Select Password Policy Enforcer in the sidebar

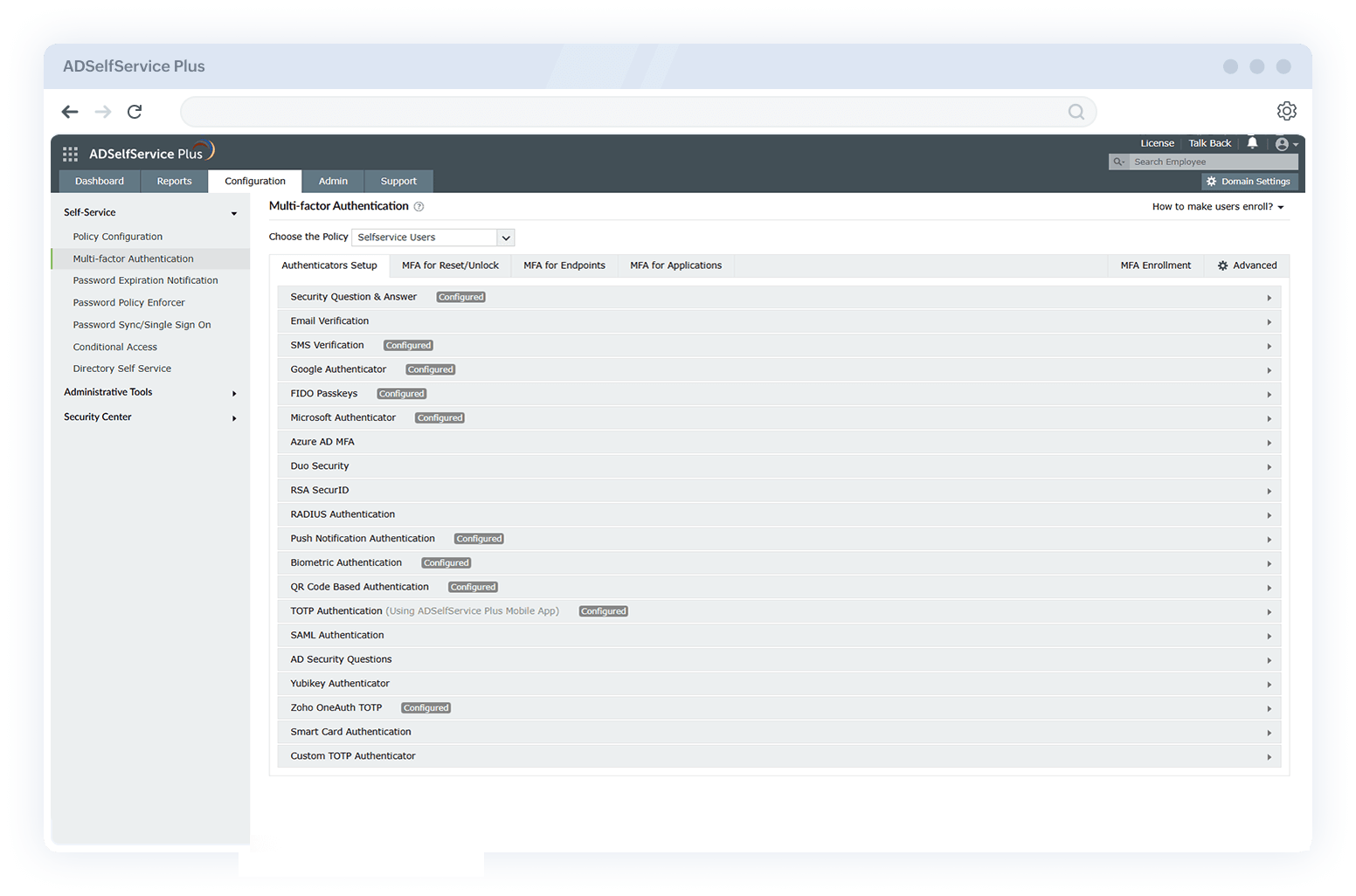click(128, 302)
